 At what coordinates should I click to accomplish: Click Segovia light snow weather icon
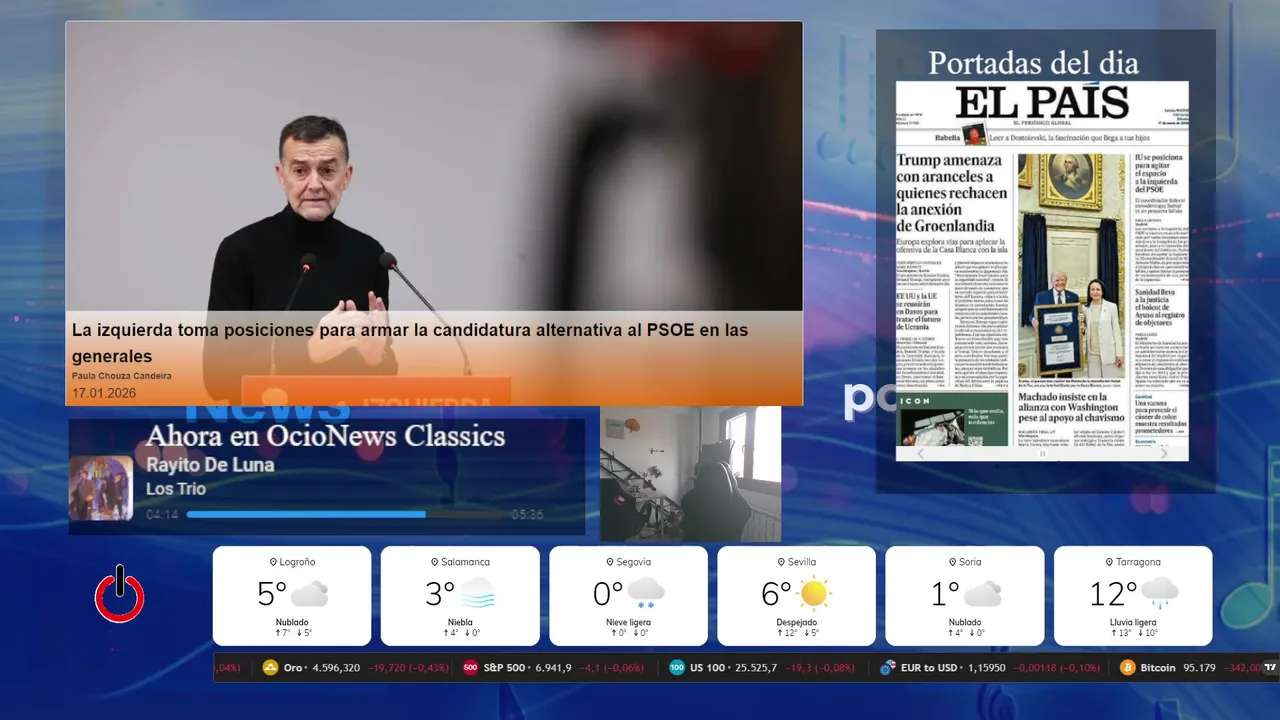click(646, 593)
